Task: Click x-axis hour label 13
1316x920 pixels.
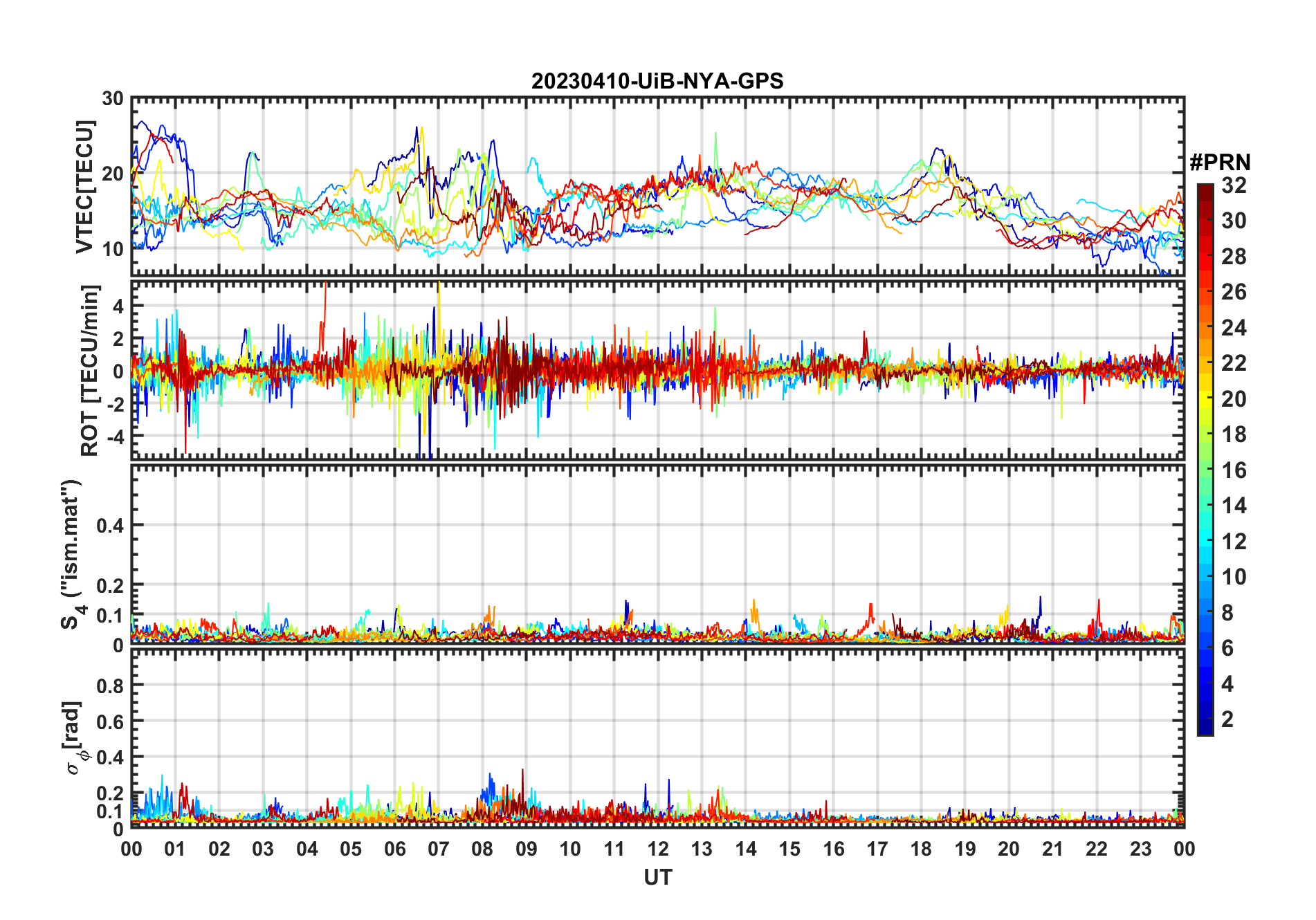Action: pyautogui.click(x=702, y=849)
